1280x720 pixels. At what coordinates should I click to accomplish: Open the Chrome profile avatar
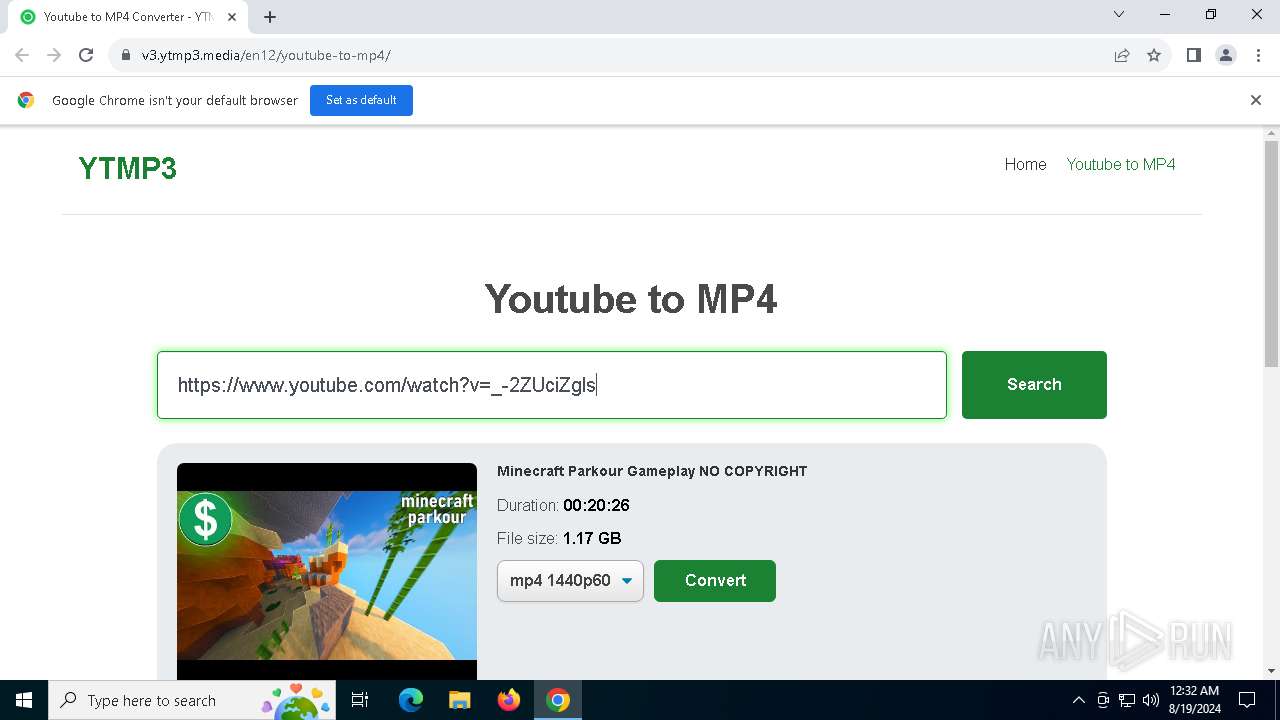(1226, 55)
